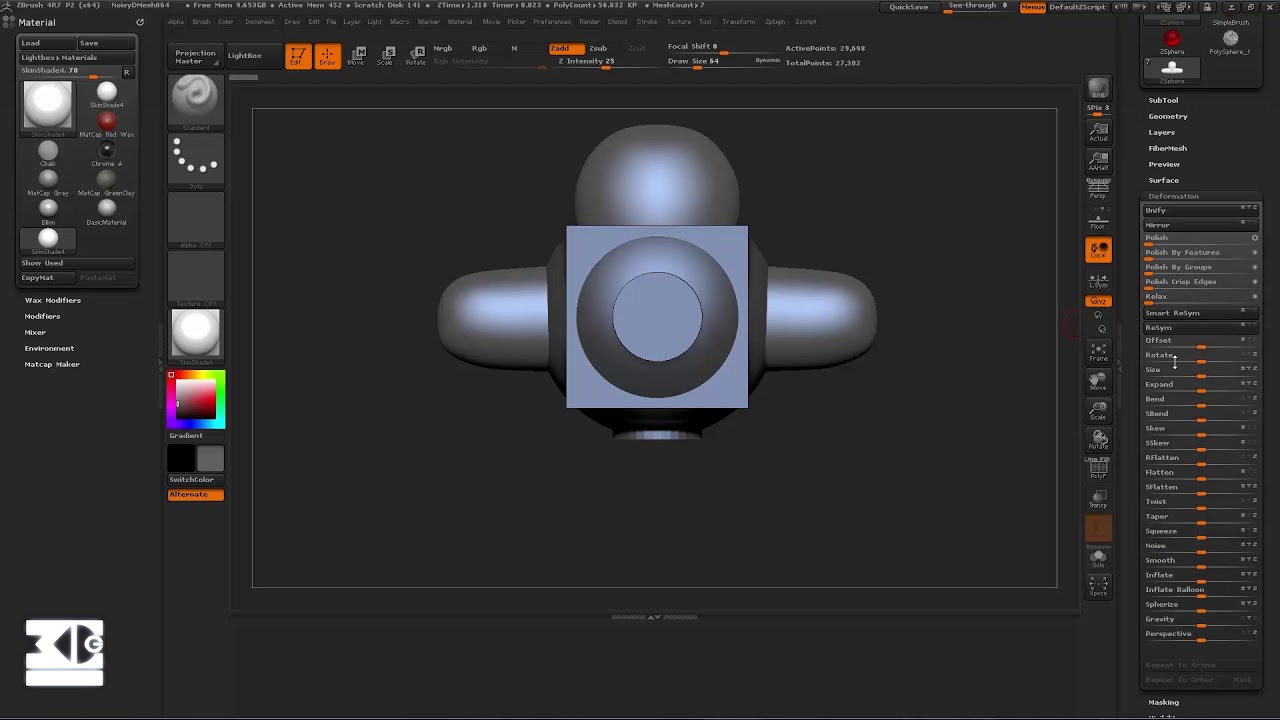Pick a color in the color picker
Screen dimensions: 1280x720
tap(196, 399)
